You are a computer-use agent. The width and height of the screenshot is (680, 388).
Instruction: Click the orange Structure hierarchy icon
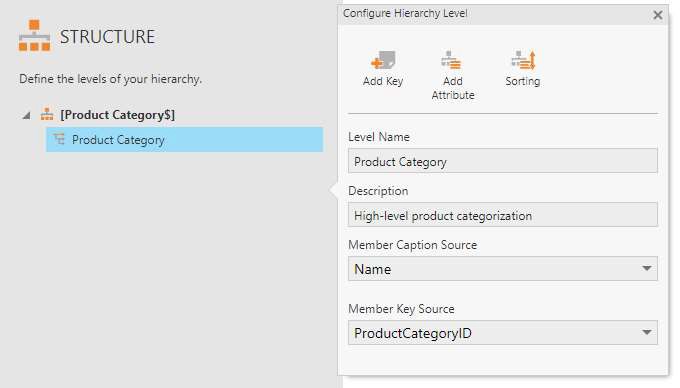[34, 36]
